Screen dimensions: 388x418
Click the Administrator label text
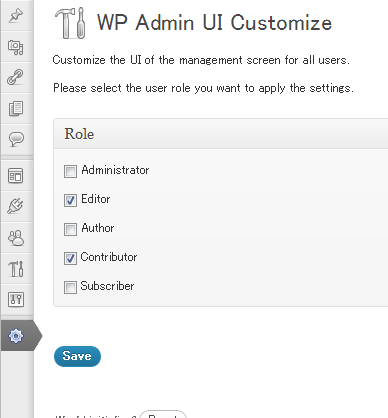(x=115, y=170)
